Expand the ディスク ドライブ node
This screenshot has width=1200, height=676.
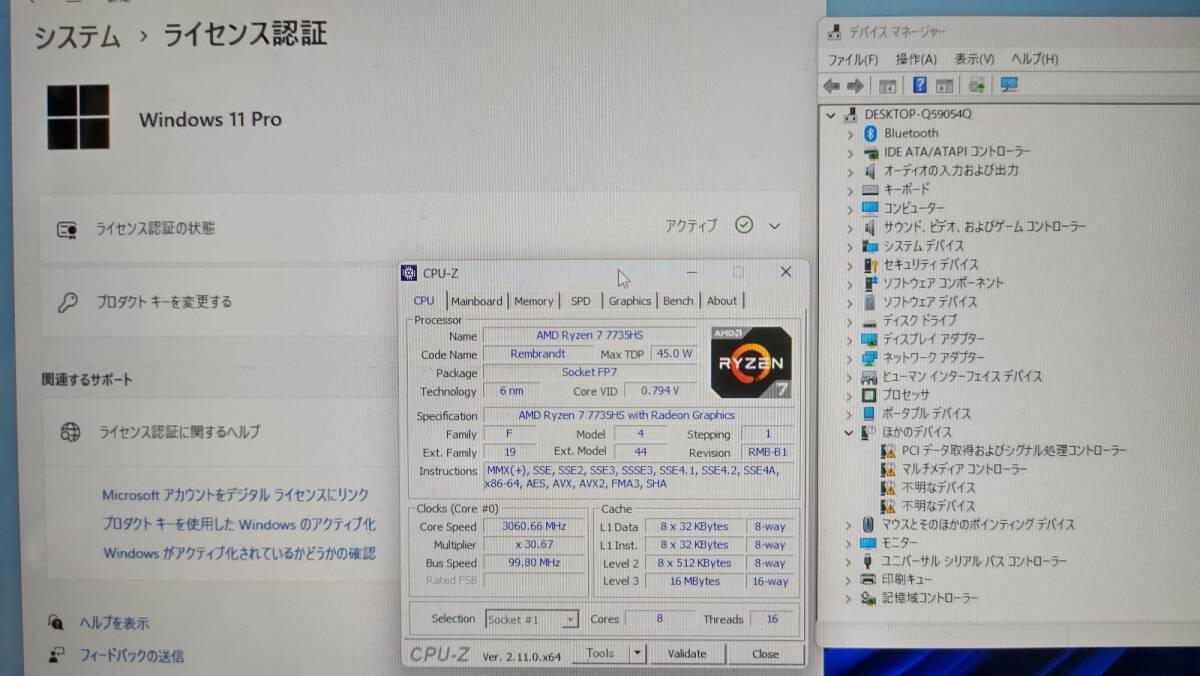coord(850,321)
